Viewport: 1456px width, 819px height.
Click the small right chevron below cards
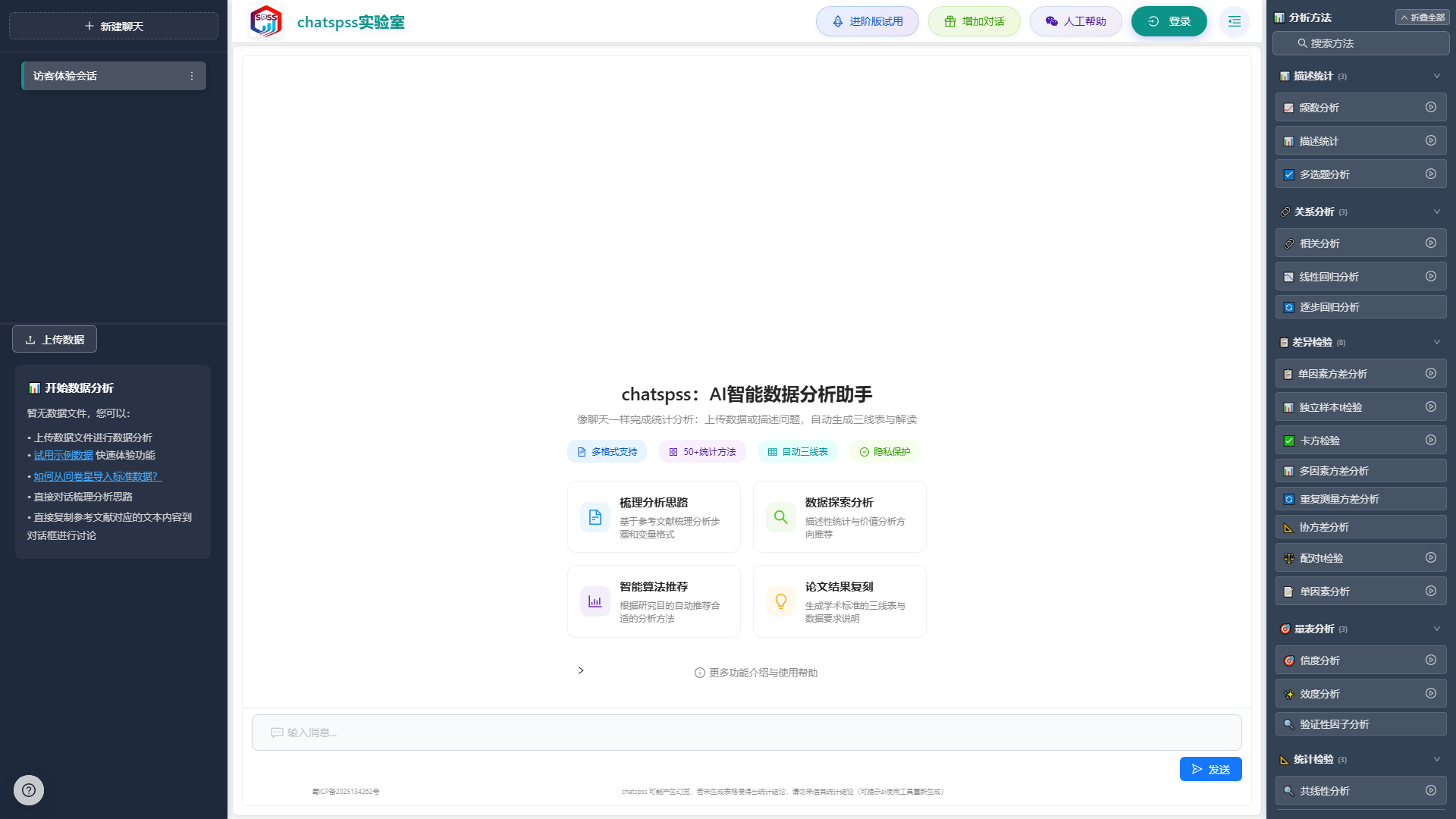coord(581,670)
